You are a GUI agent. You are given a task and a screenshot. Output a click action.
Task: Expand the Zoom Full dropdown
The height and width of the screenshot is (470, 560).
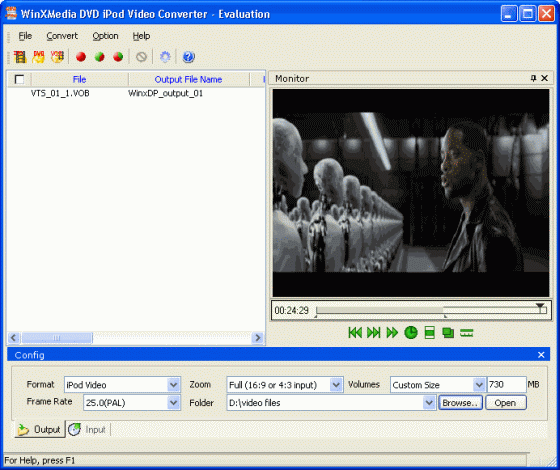tap(336, 385)
